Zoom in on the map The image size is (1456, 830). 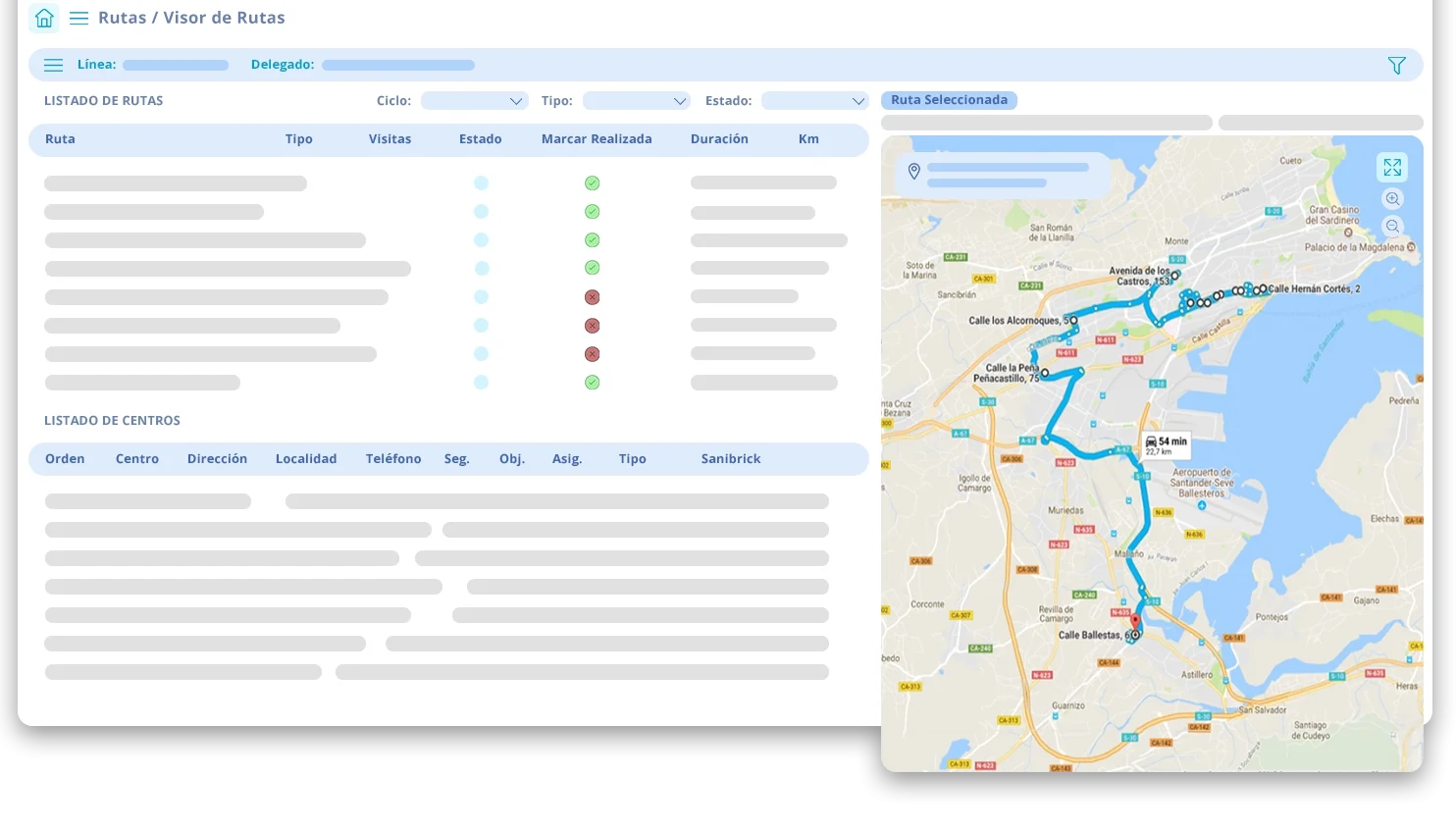point(1392,199)
